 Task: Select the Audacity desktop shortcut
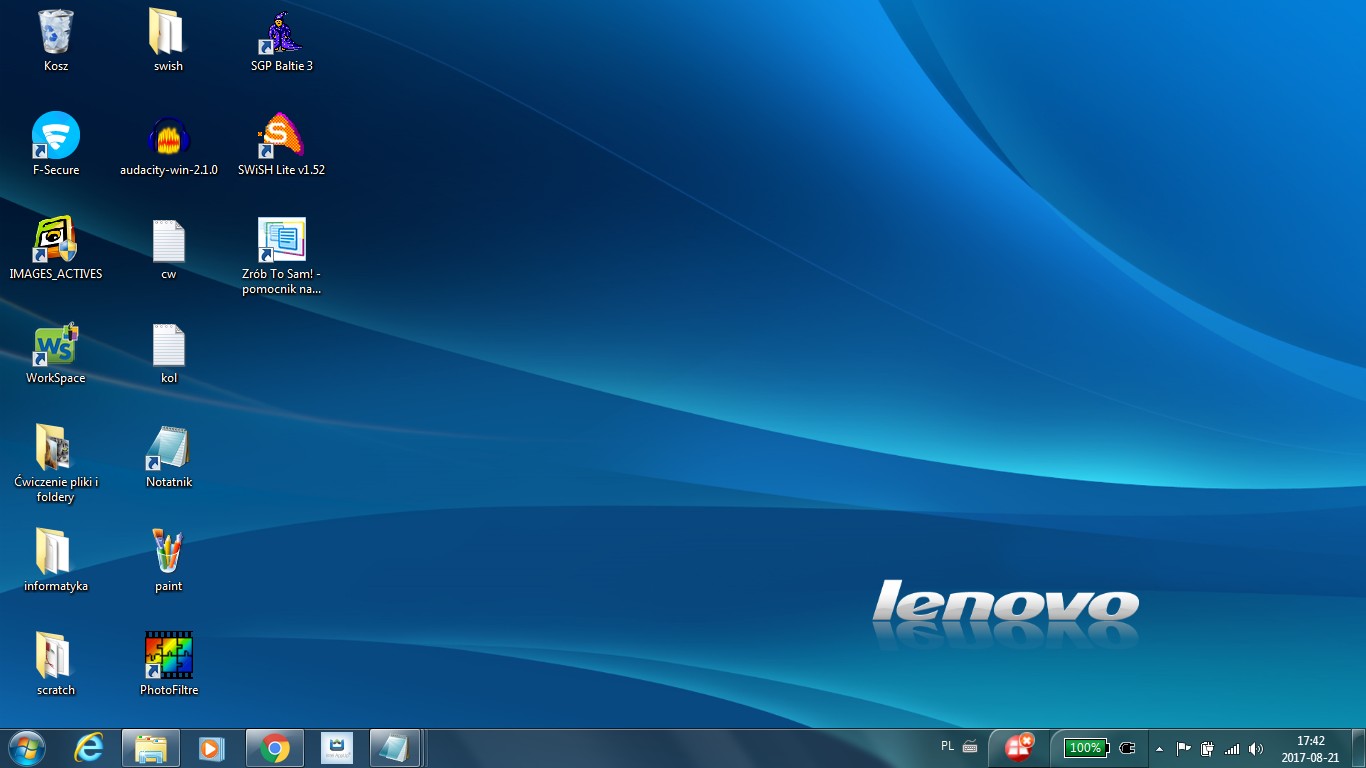tap(168, 138)
